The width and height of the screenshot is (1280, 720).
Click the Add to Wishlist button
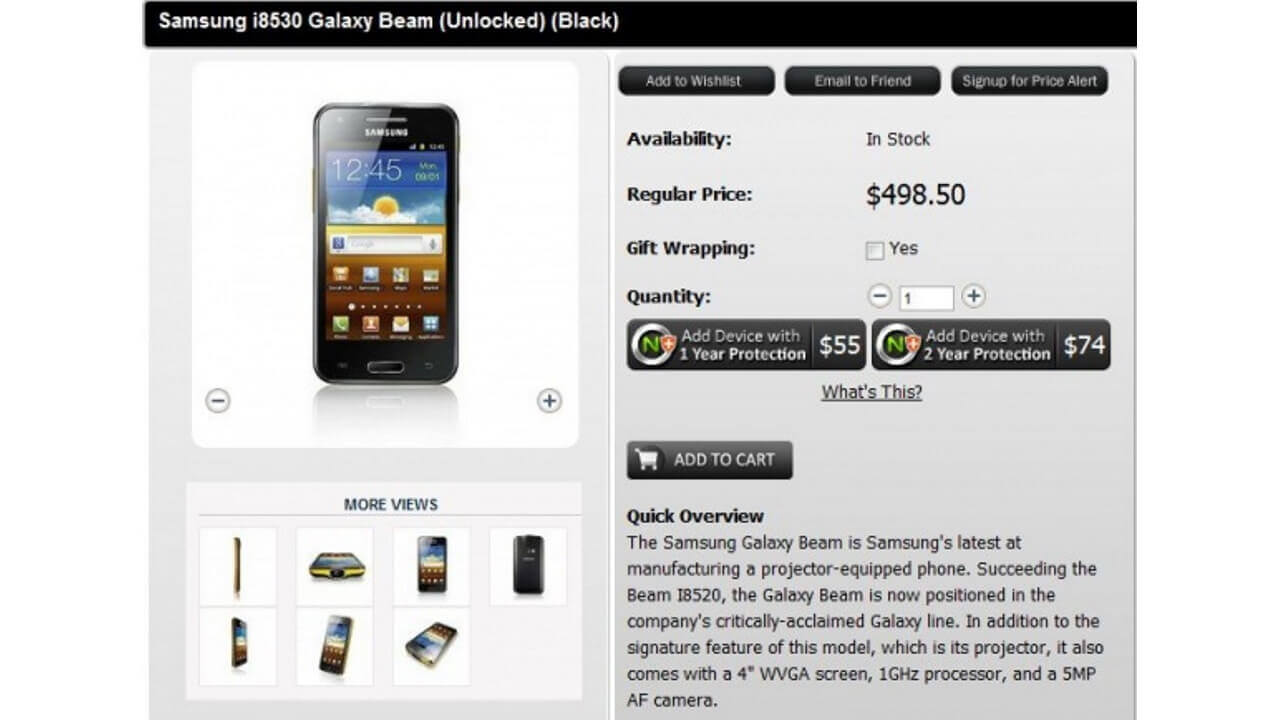[x=696, y=81]
